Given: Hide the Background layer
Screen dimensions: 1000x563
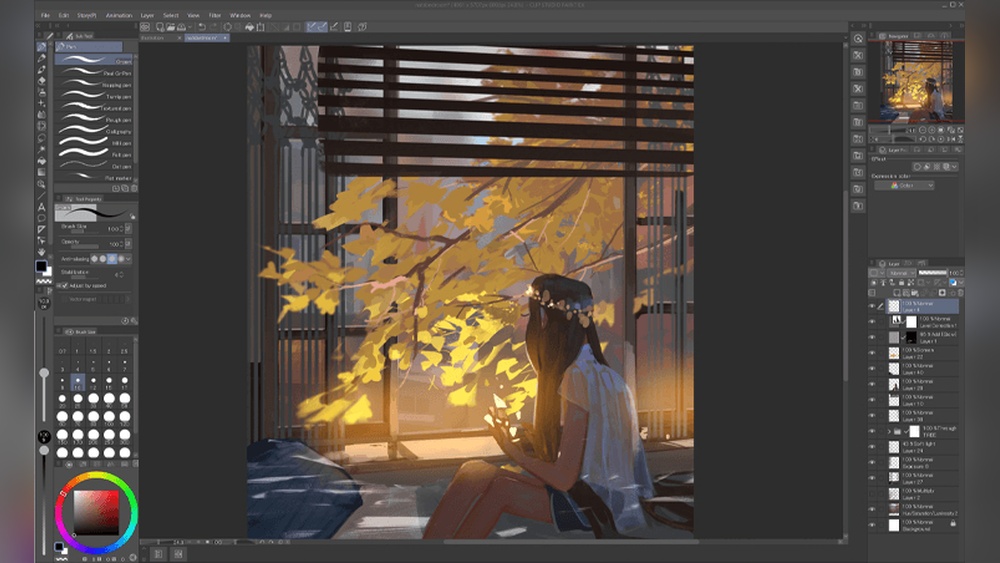Looking at the screenshot, I should tap(872, 525).
